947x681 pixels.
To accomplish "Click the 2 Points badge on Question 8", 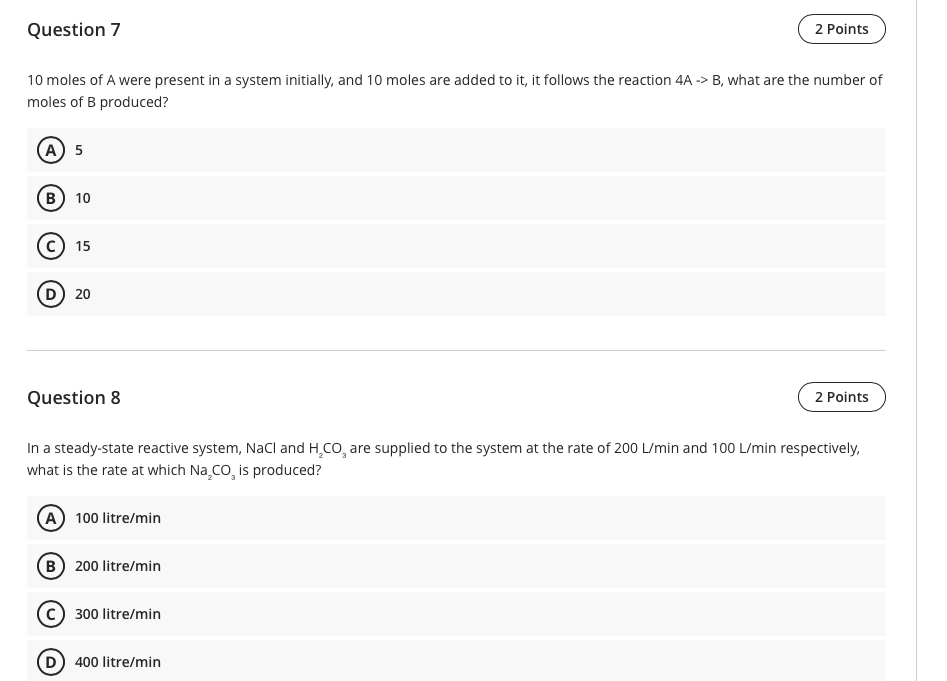I will (x=841, y=397).
